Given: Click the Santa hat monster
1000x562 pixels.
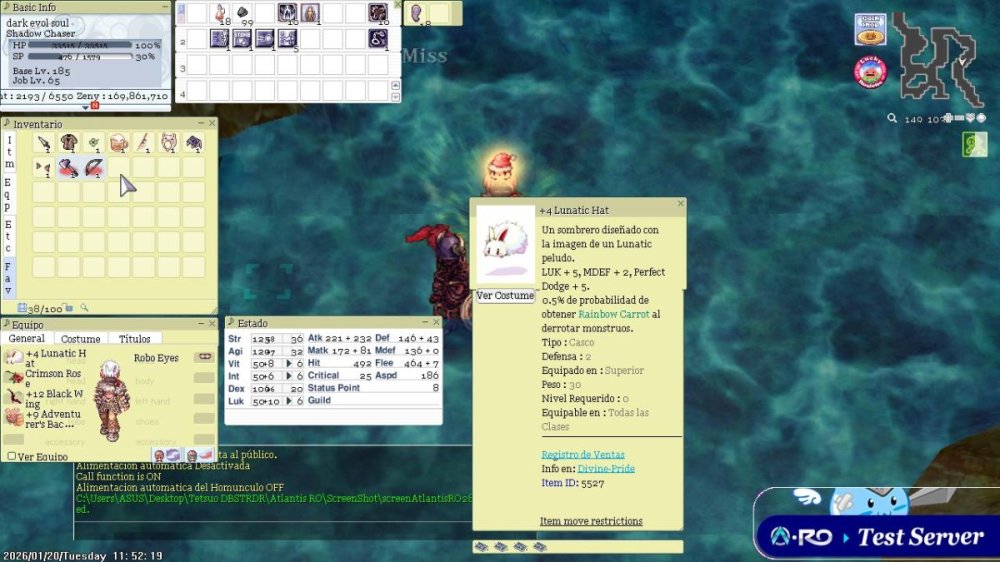Looking at the screenshot, I should [x=501, y=174].
